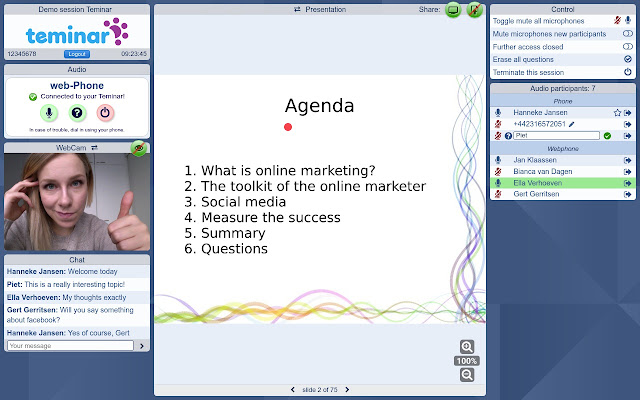This screenshot has width=640, height=400.
Task: Remove Bianca van Dagen with the exit icon
Action: pyautogui.click(x=628, y=172)
